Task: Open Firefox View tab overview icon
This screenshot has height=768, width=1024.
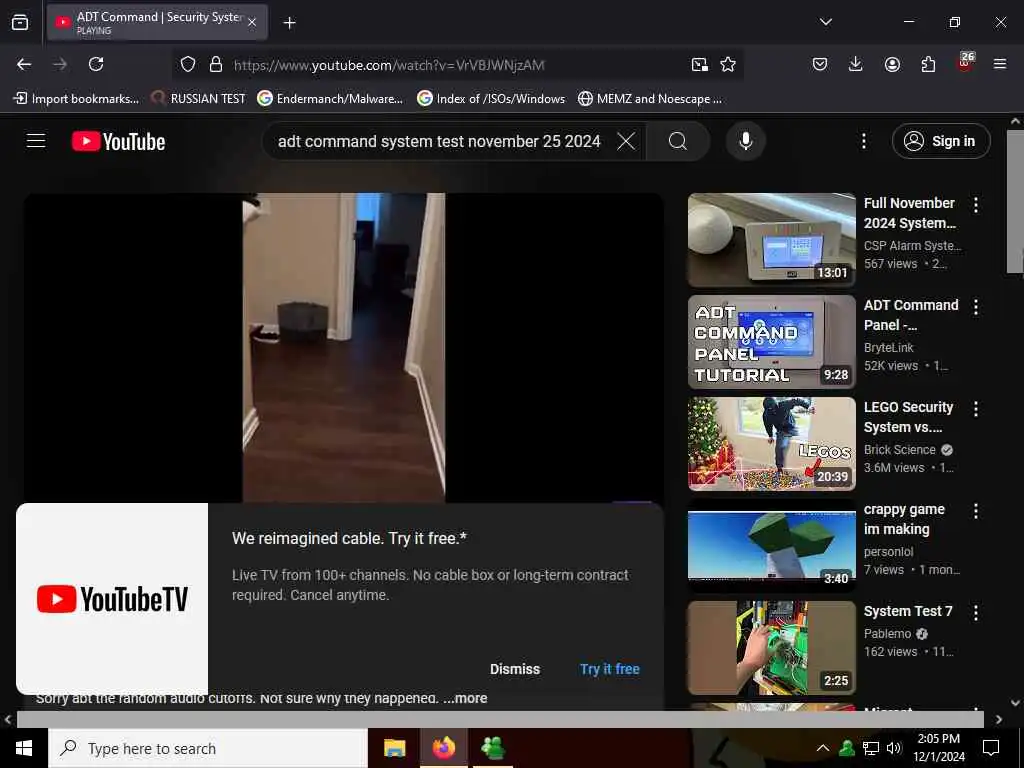Action: tap(20, 22)
